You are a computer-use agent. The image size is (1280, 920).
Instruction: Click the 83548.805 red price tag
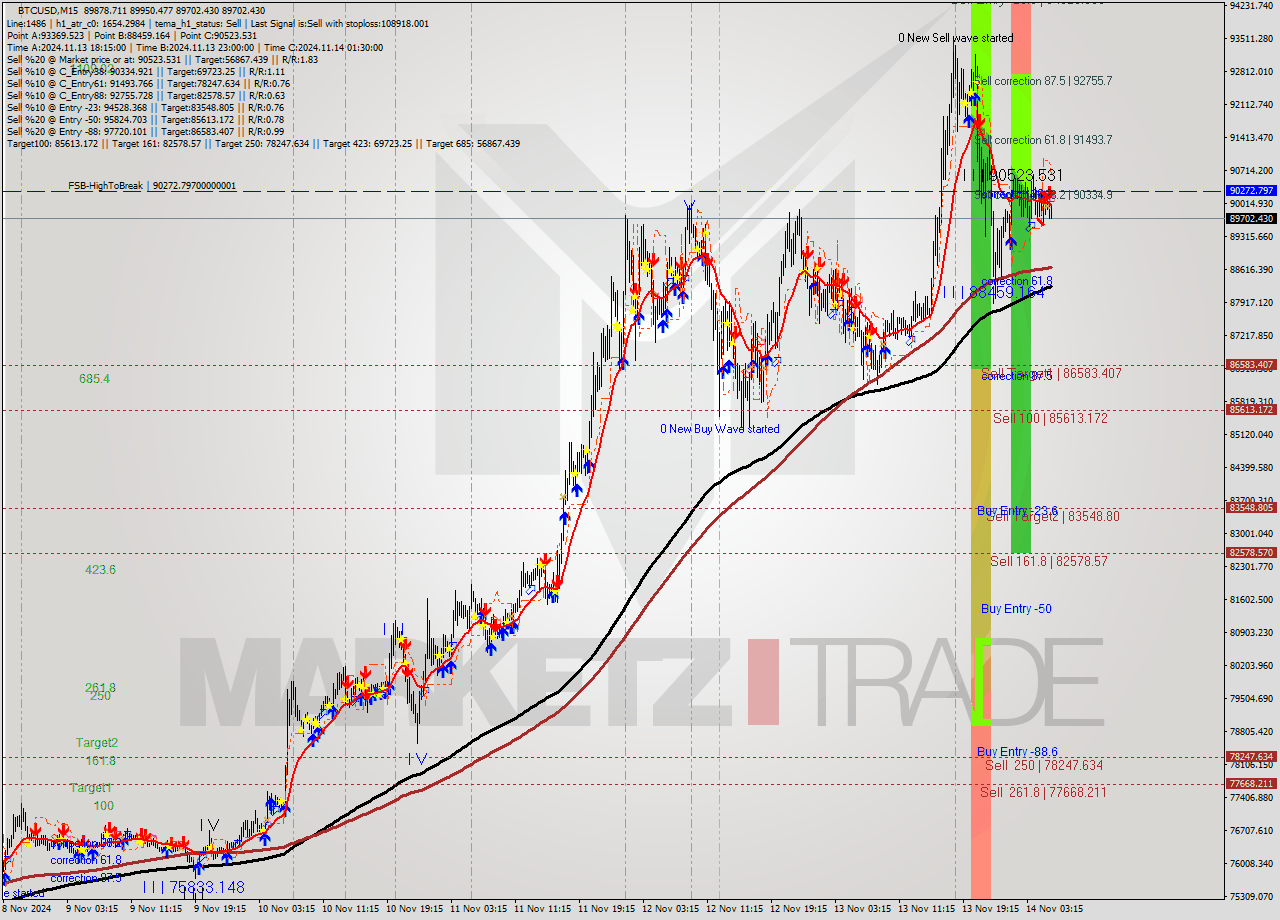click(1251, 508)
